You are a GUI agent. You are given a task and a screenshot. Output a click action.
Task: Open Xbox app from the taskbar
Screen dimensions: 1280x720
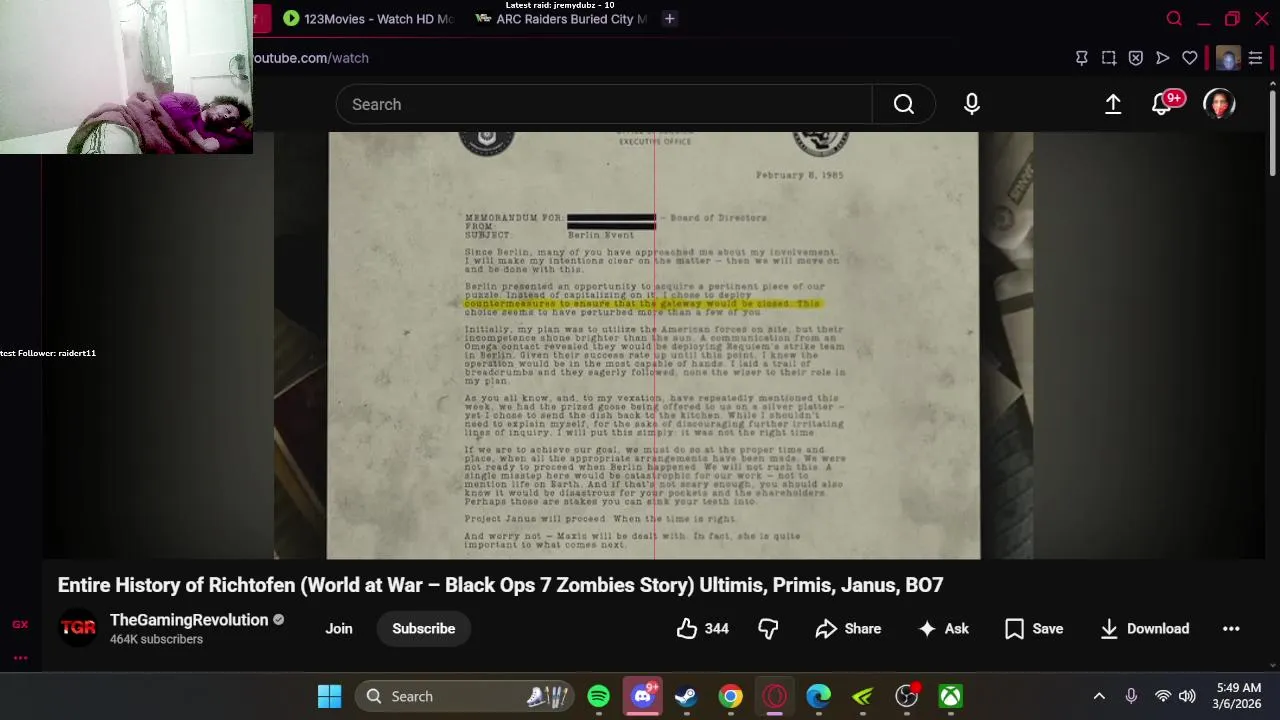951,696
